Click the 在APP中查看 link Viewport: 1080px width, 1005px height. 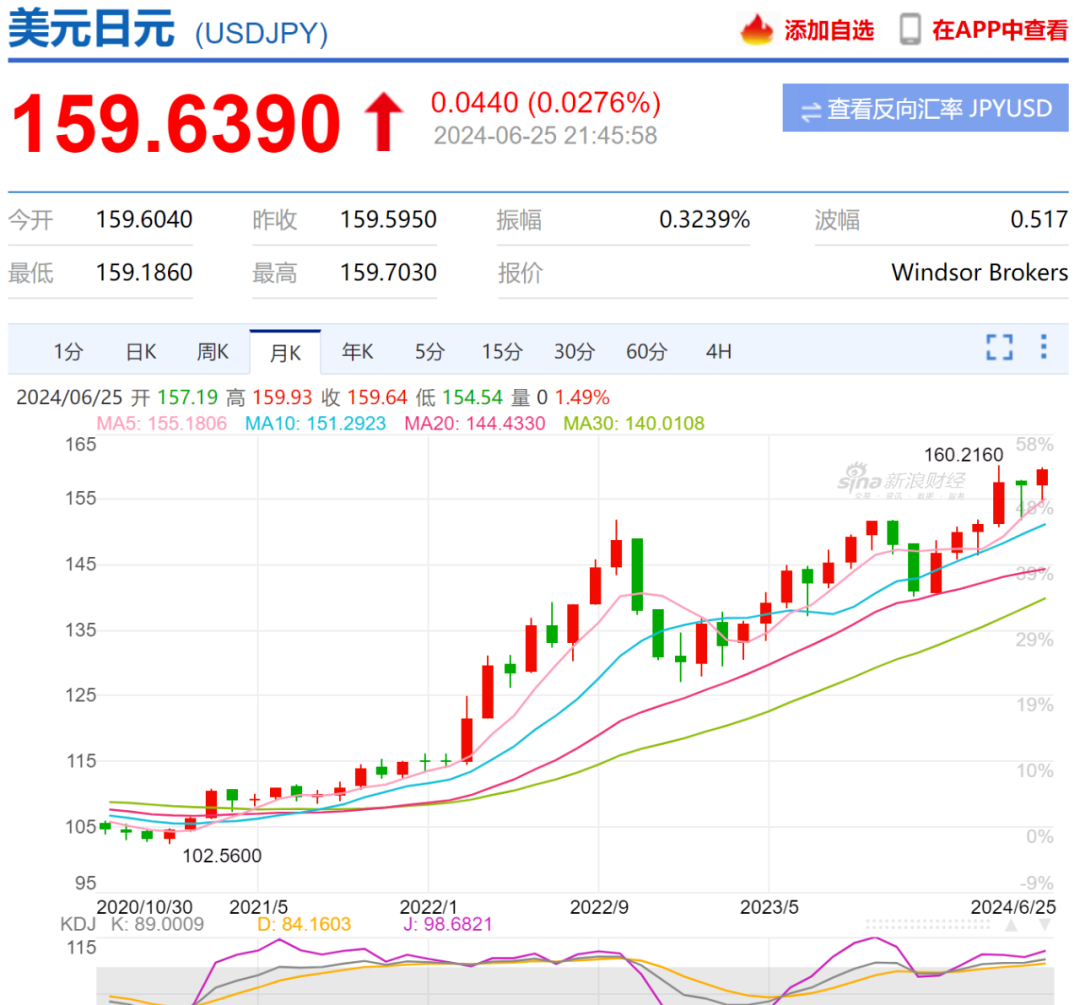point(1000,30)
